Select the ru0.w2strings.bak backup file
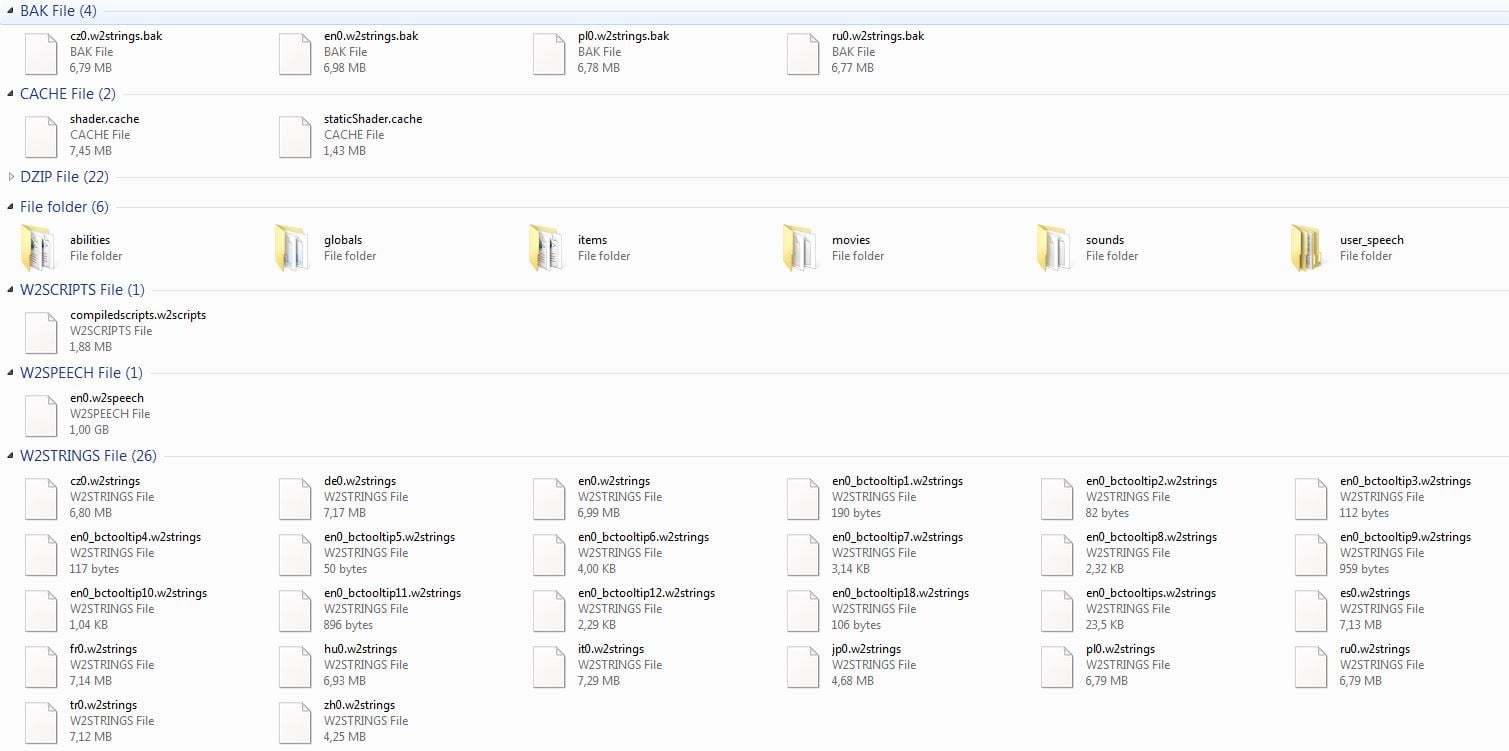This screenshot has width=1509, height=751. click(x=877, y=36)
